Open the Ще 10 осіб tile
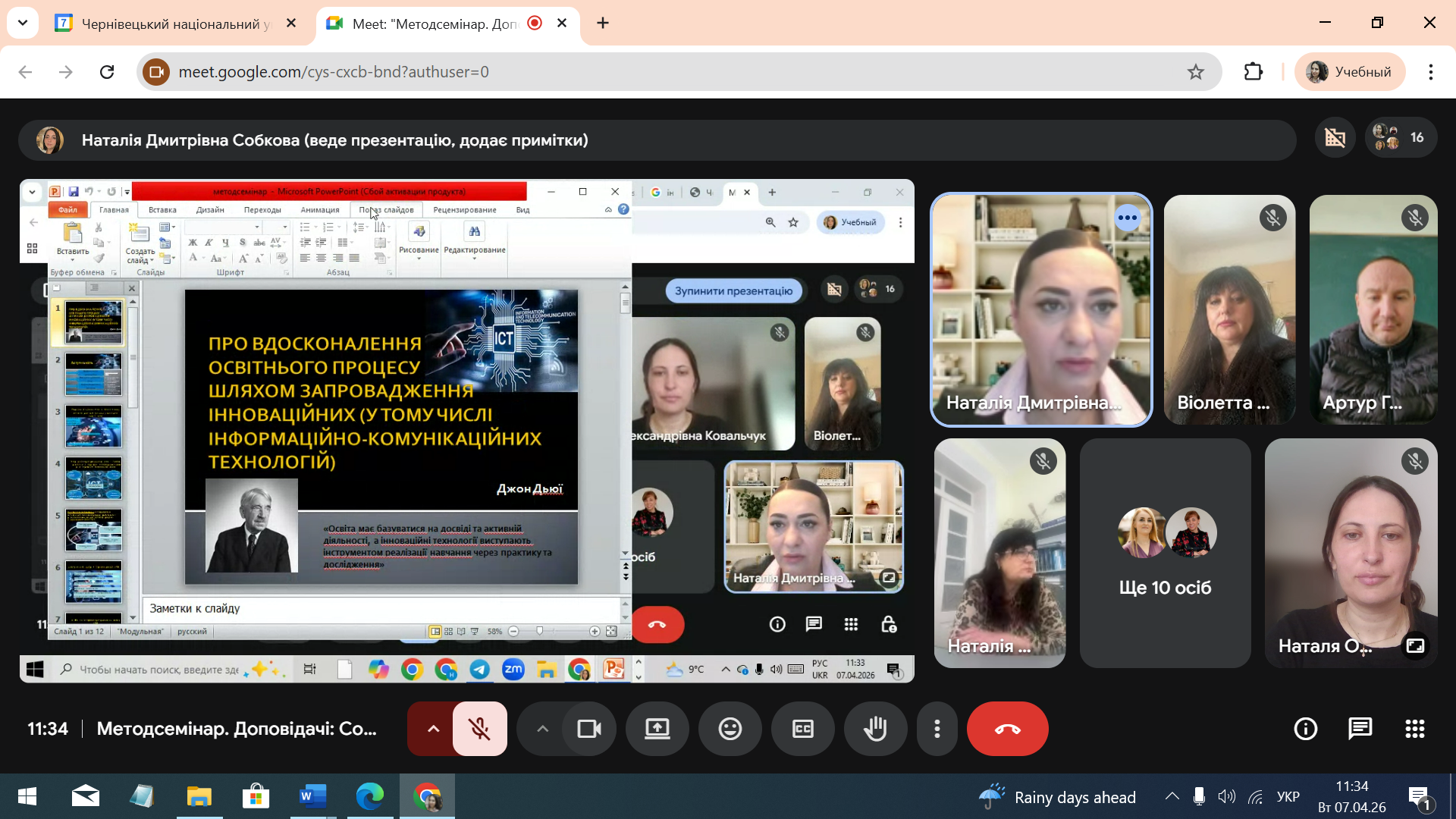 (x=1165, y=553)
